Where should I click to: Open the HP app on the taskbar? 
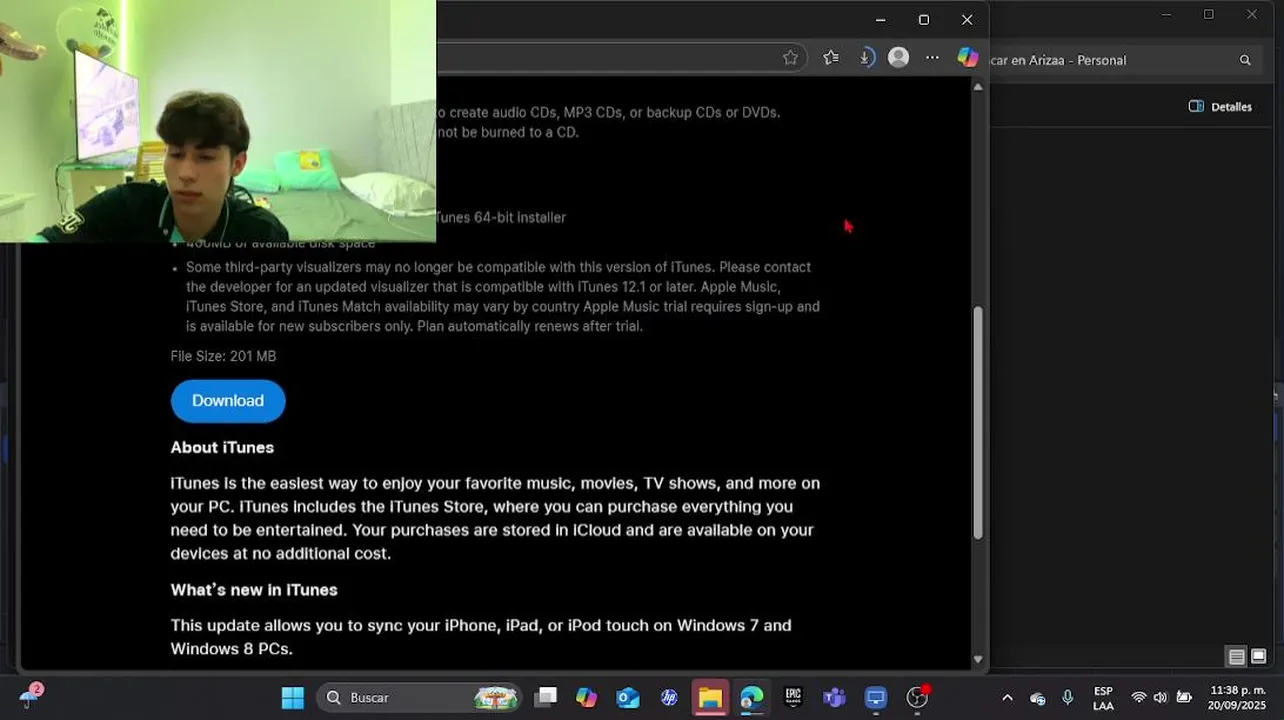669,697
